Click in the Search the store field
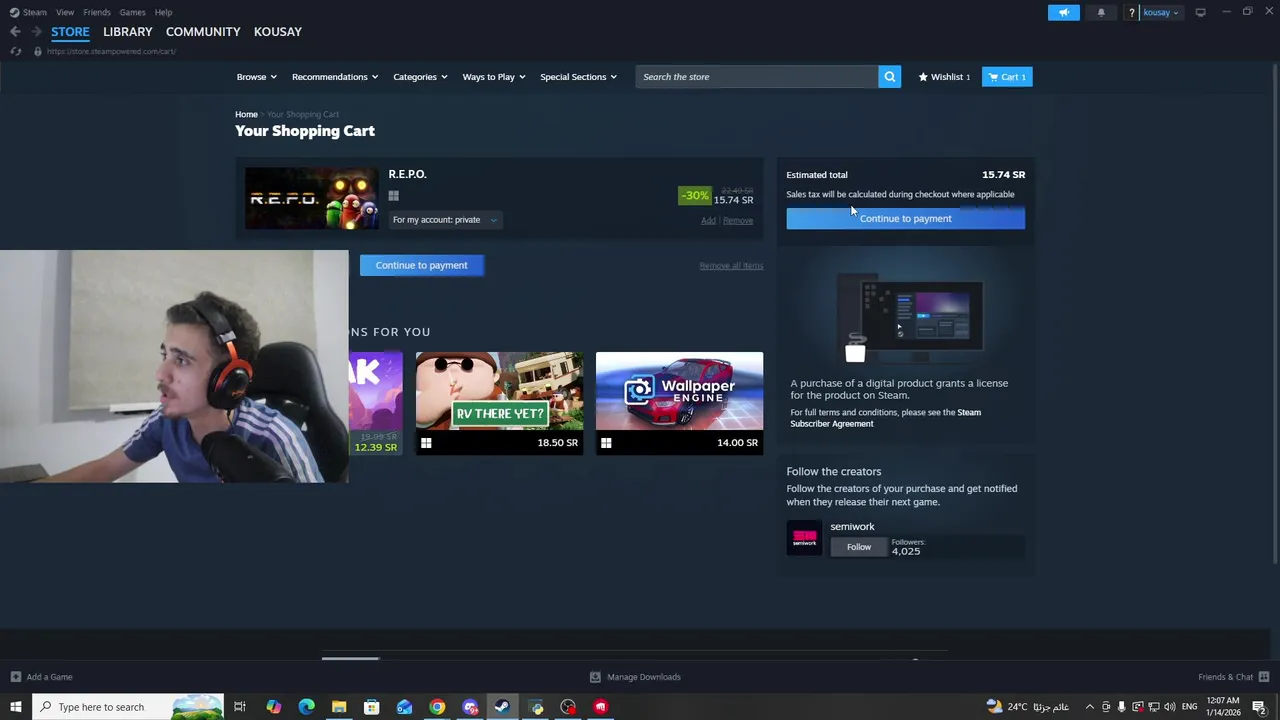The image size is (1280, 720). [757, 77]
